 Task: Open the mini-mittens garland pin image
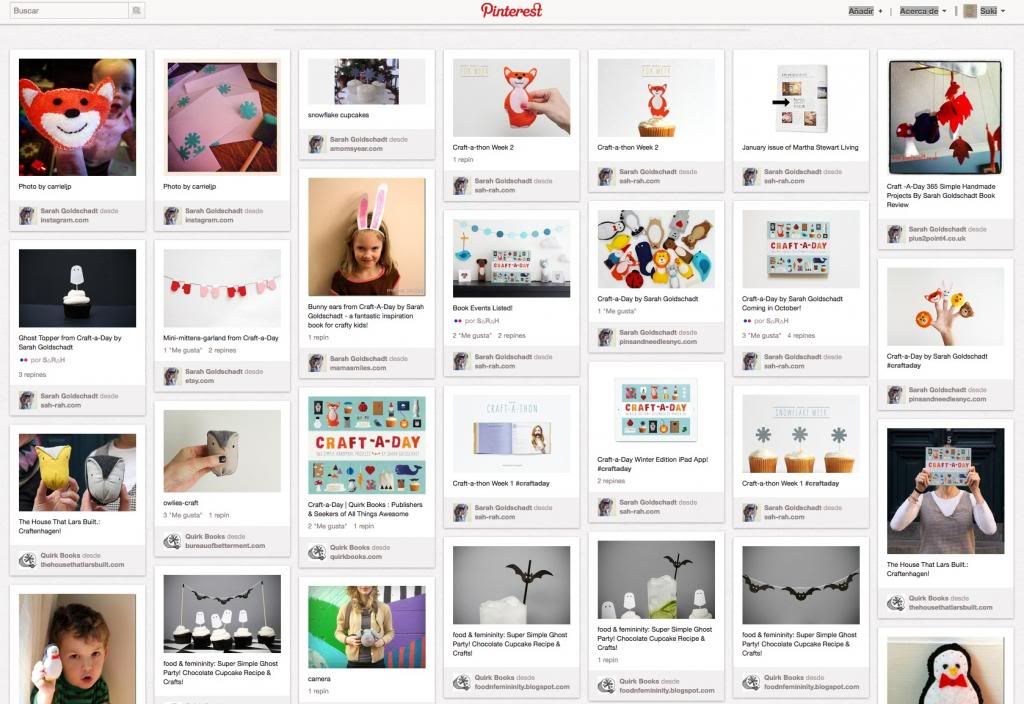pyautogui.click(x=222, y=288)
